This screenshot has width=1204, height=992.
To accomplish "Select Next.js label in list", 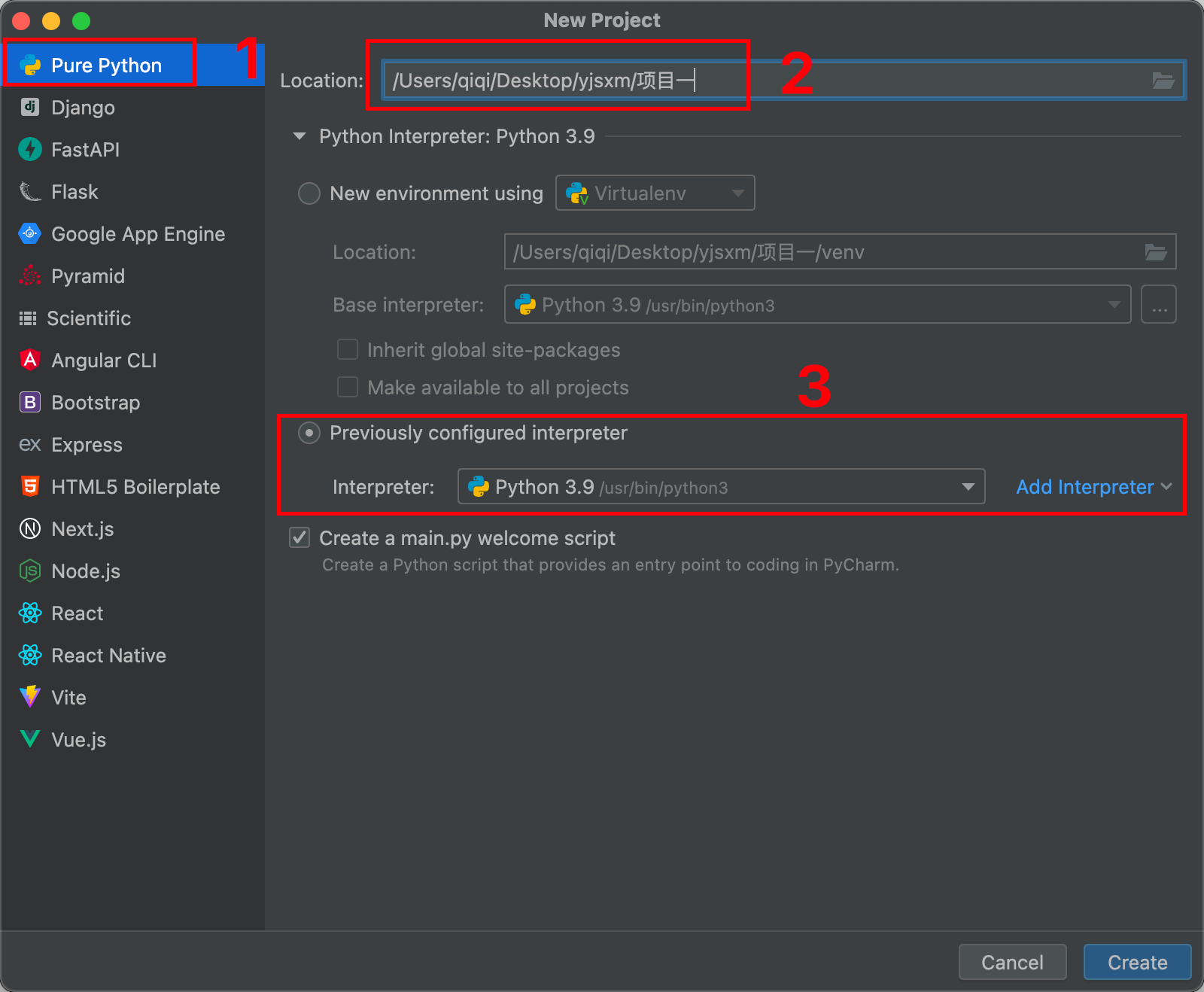I will pyautogui.click(x=82, y=529).
